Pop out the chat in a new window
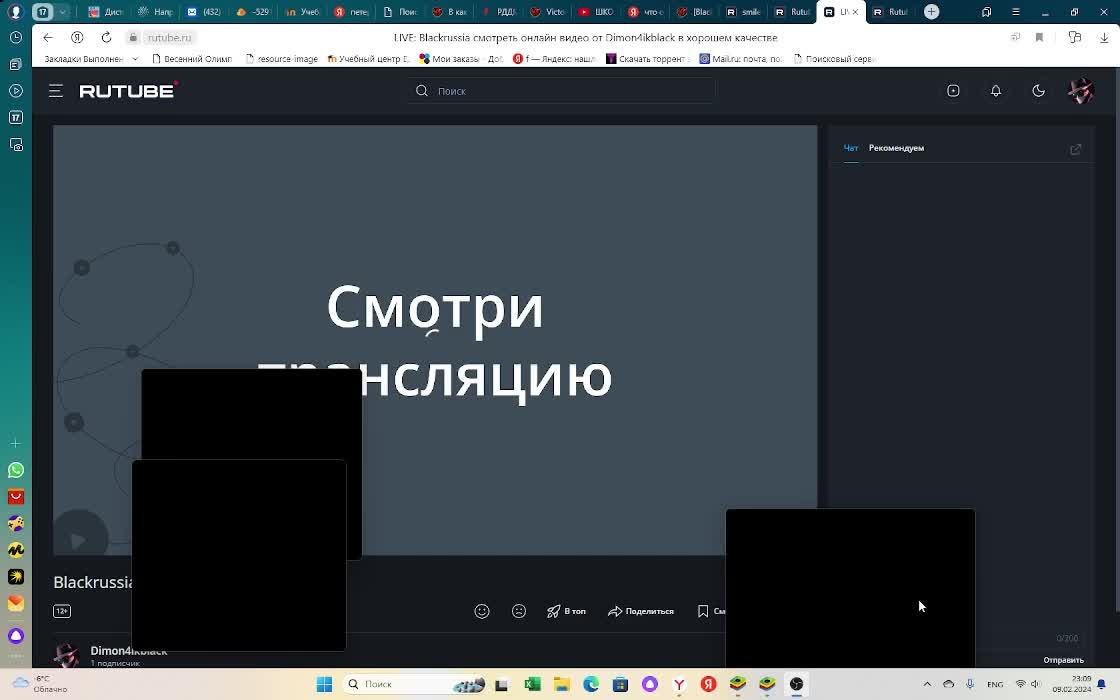Viewport: 1120px width, 700px height. pos(1075,149)
